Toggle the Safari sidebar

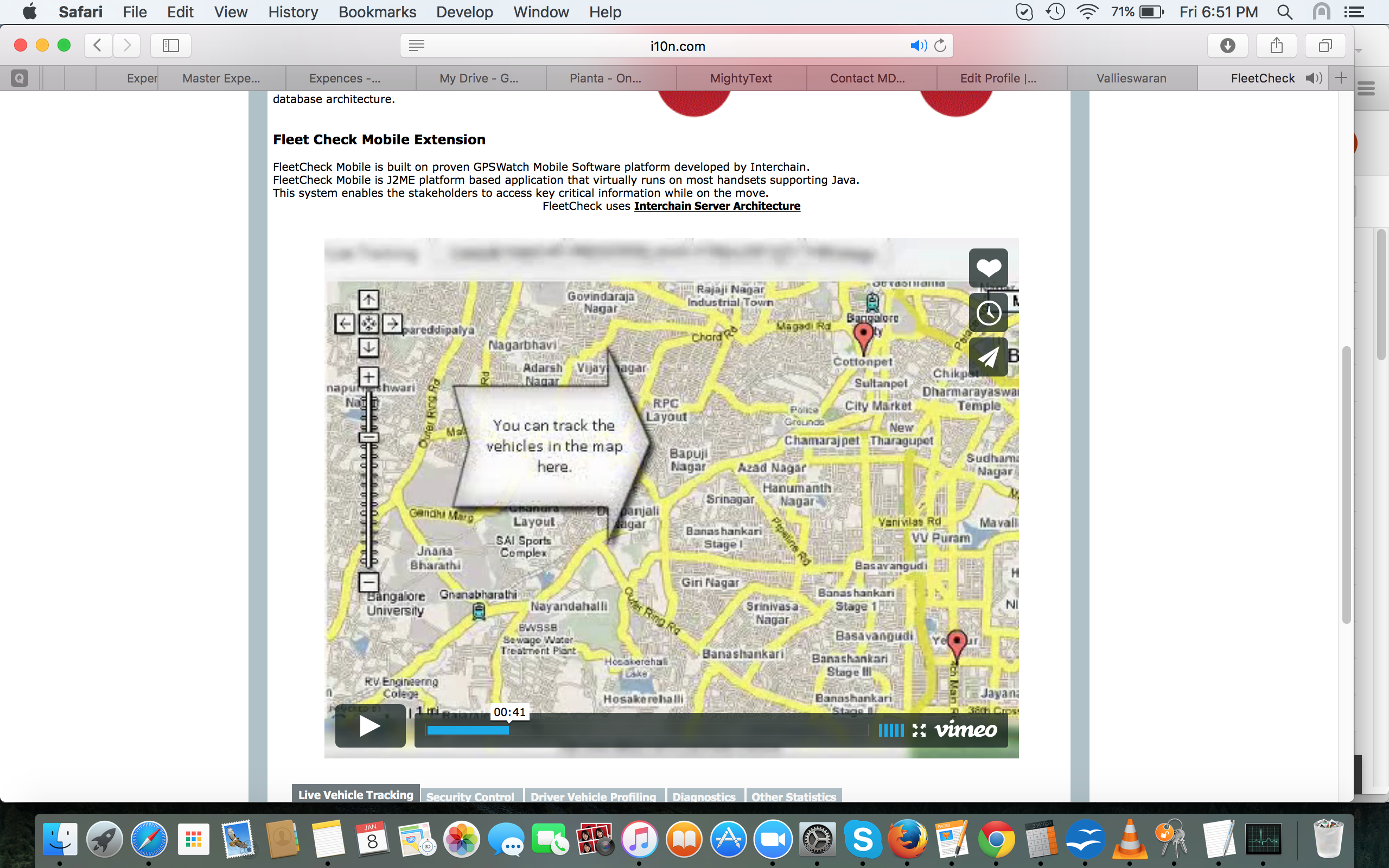coord(170,46)
